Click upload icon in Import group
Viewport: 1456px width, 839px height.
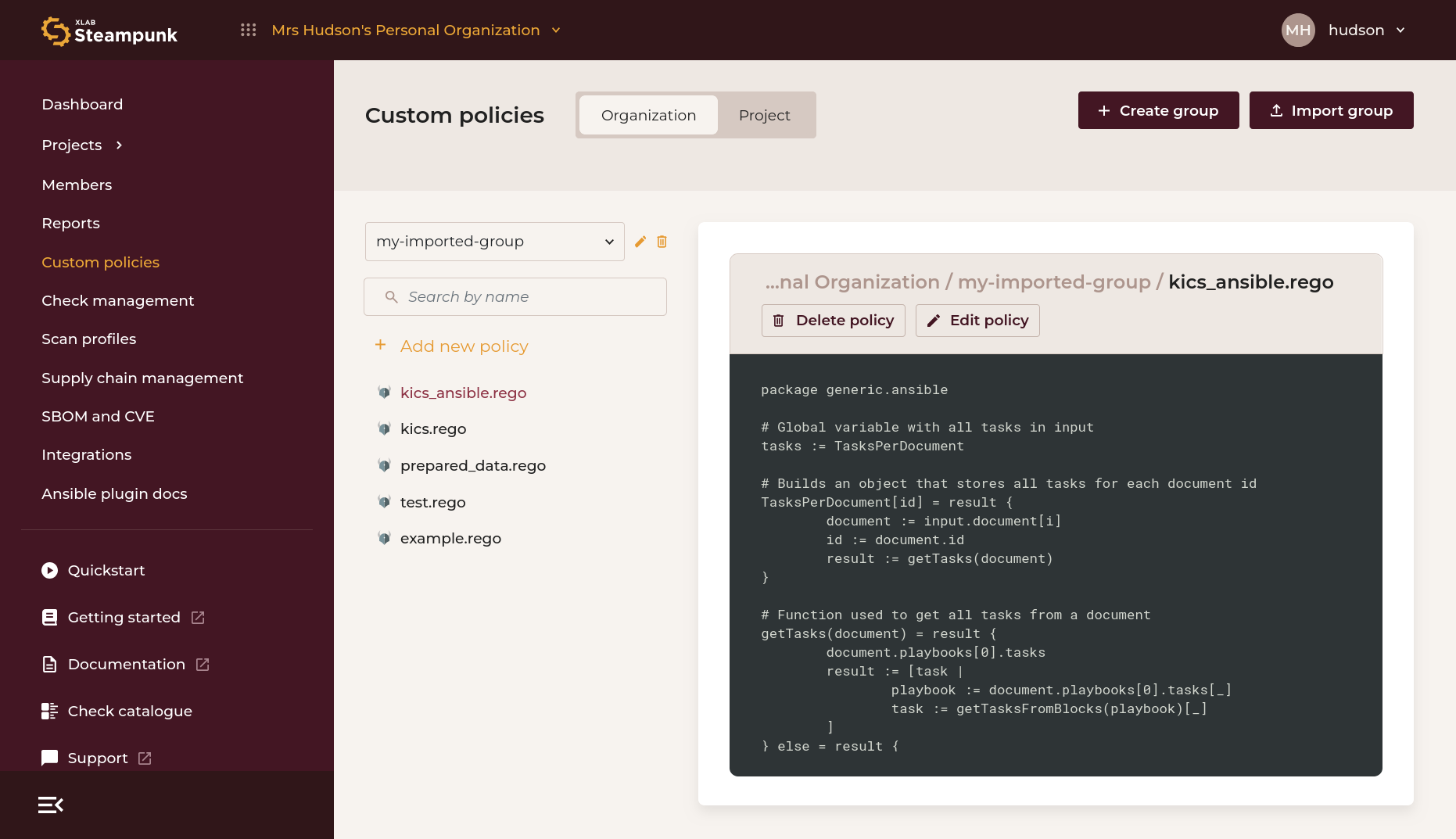point(1276,111)
